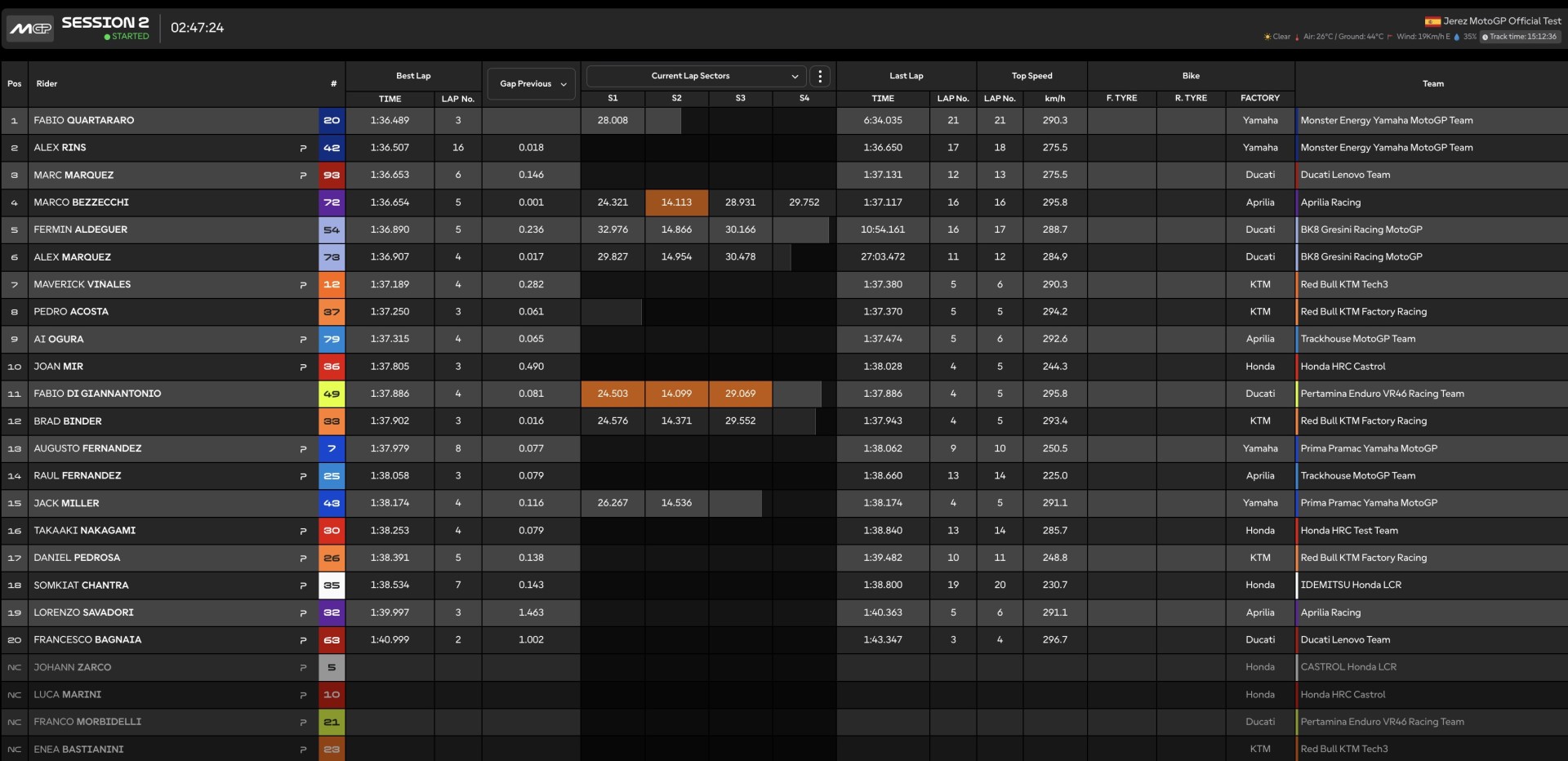The image size is (1568, 761).
Task: Click the MotoGP logo
Action: [x=30, y=28]
